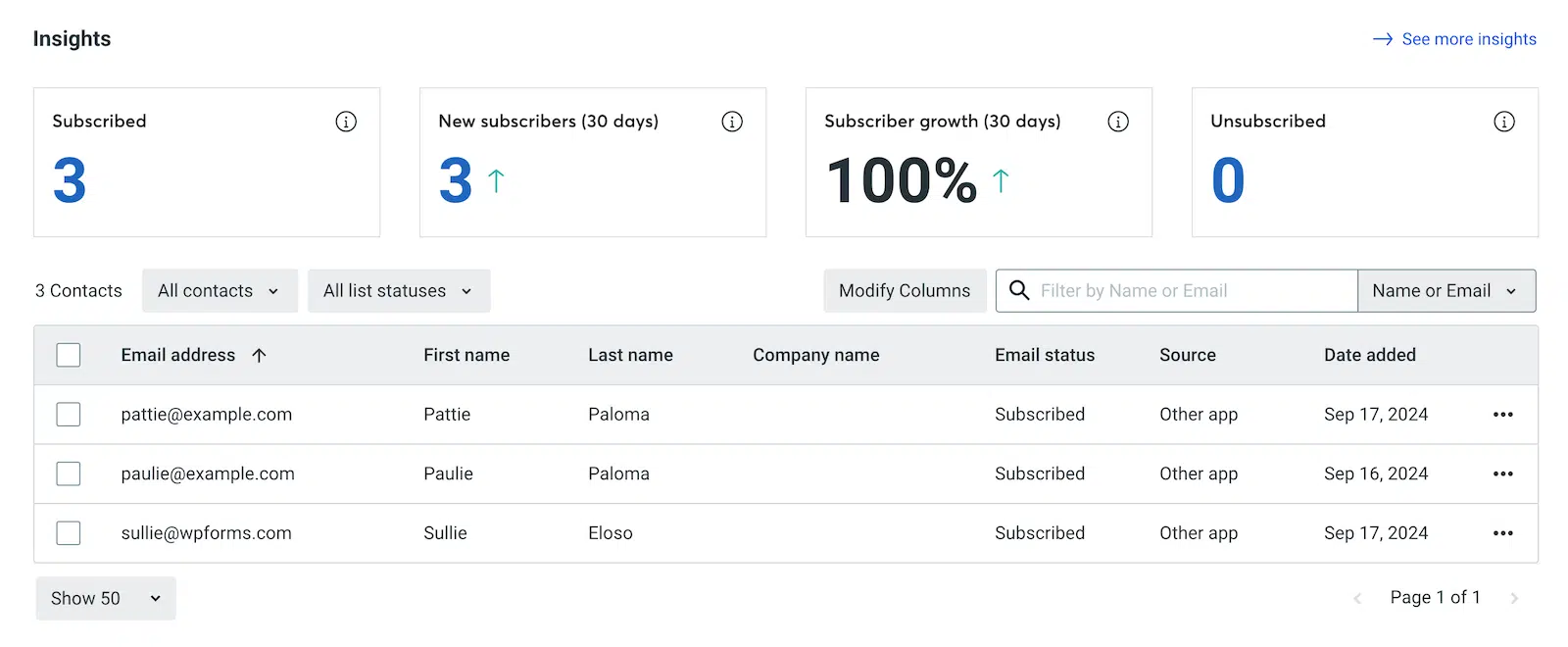Click the 100% subscriber growth value
The height and width of the screenshot is (647, 1568).
[903, 181]
